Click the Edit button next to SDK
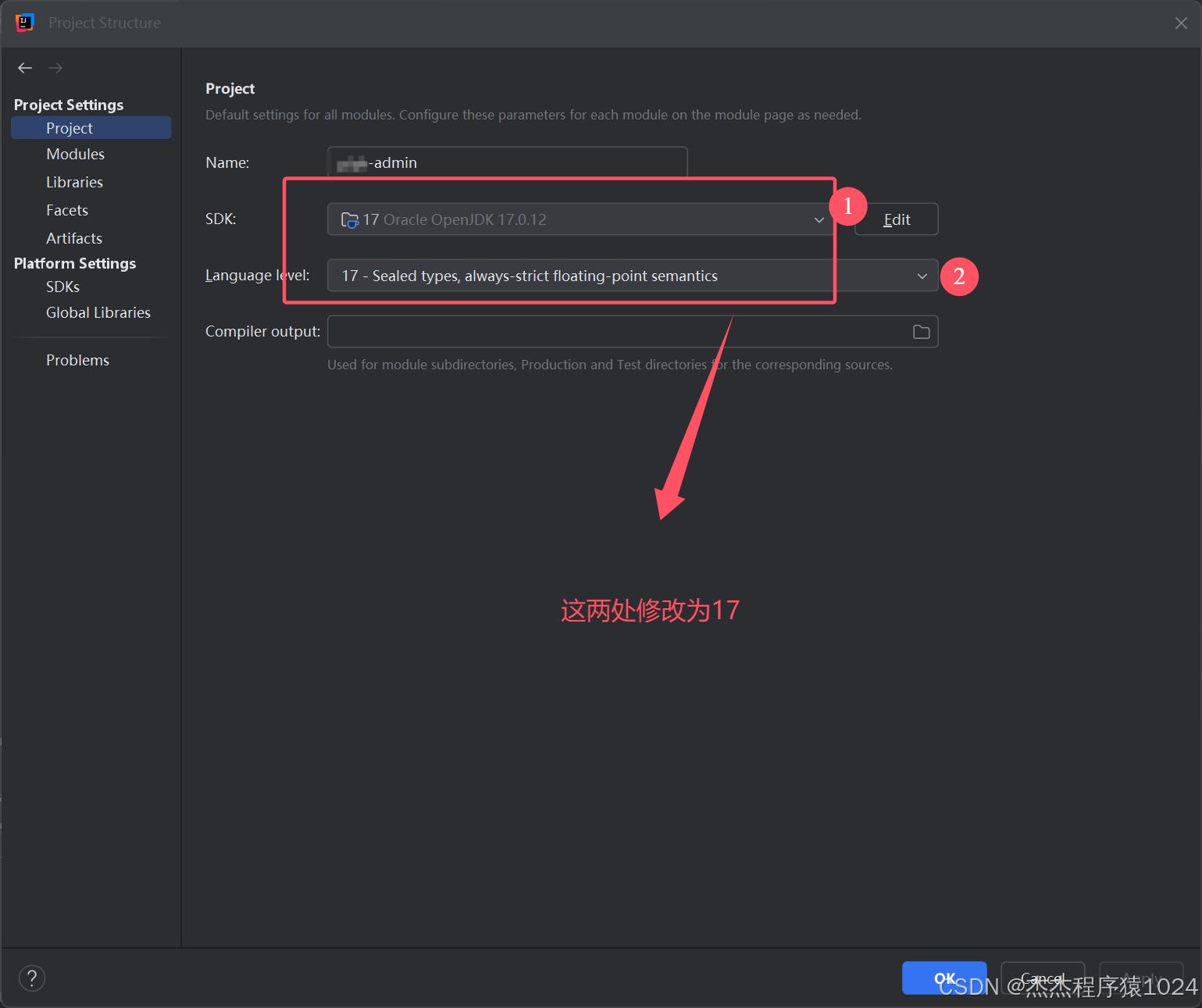Viewport: 1202px width, 1008px height. coord(896,219)
